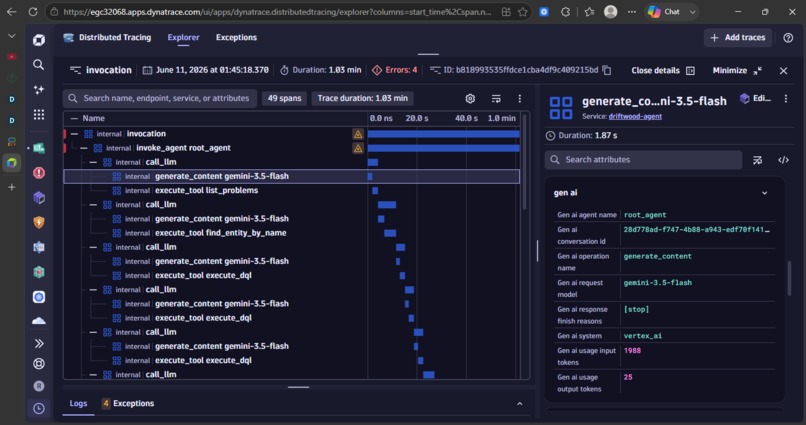This screenshot has width=806, height=425.
Task: Click the root_agent agent name value
Action: 645,215
